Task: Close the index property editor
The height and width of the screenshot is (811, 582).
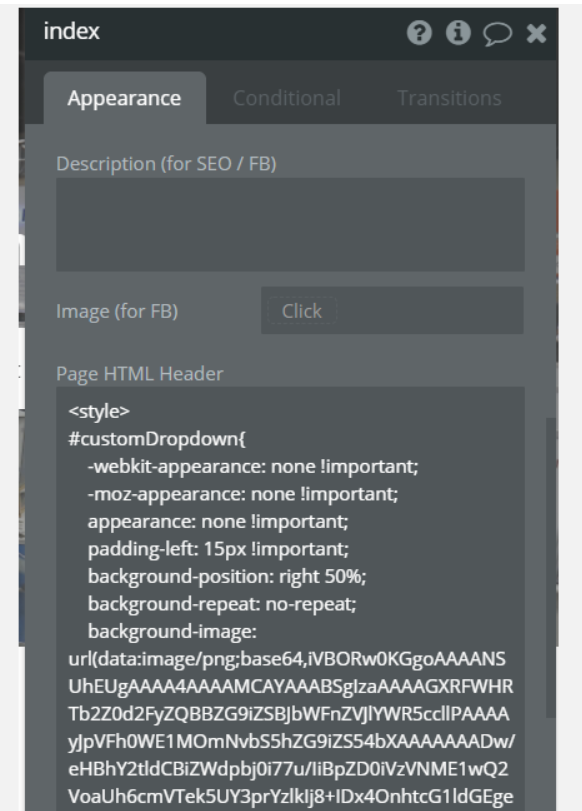Action: click(x=536, y=34)
